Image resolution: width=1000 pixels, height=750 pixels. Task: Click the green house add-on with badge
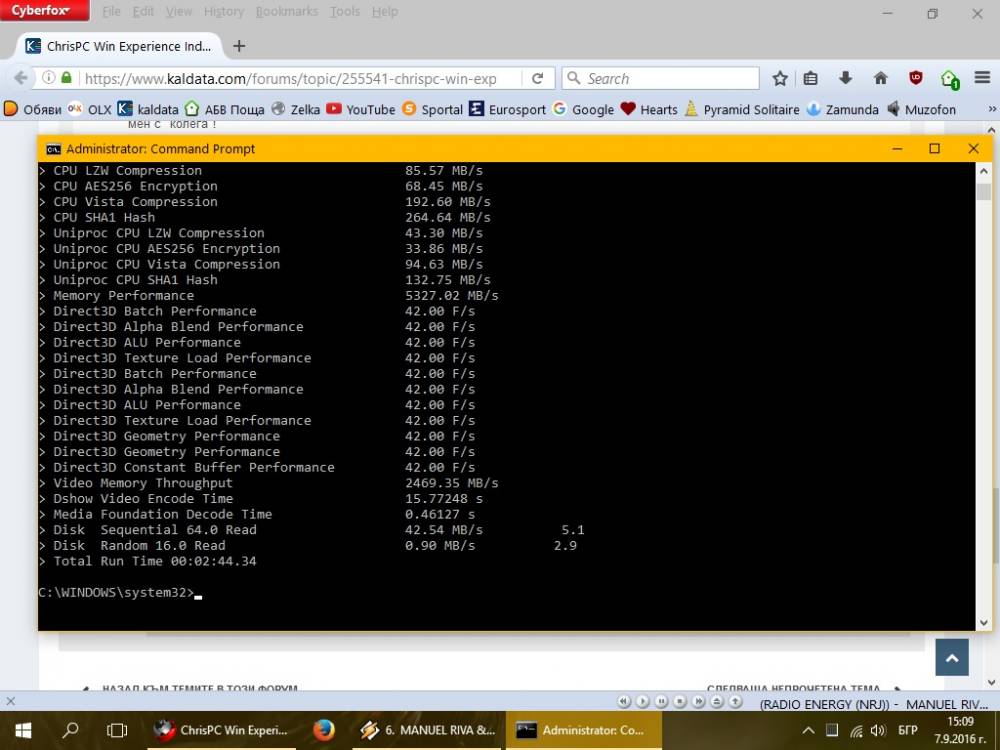950,79
